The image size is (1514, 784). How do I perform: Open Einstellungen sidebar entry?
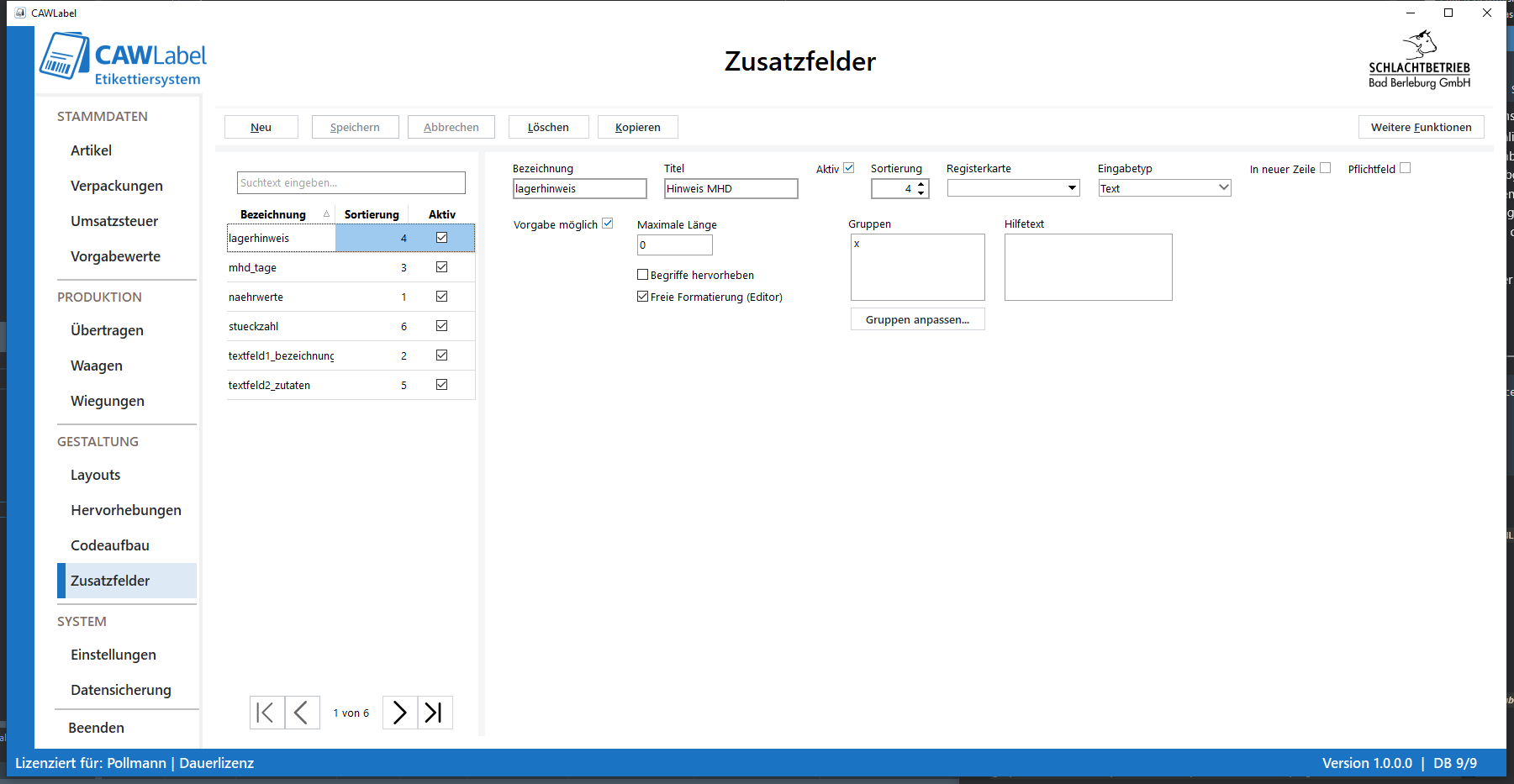(x=113, y=655)
